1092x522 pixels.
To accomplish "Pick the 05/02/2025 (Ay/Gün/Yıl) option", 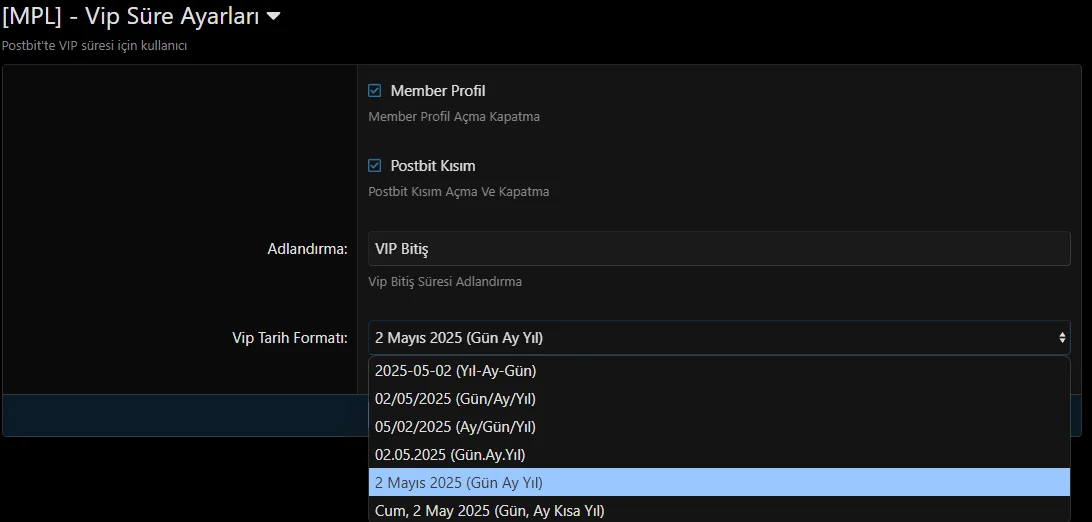I will point(456,427).
